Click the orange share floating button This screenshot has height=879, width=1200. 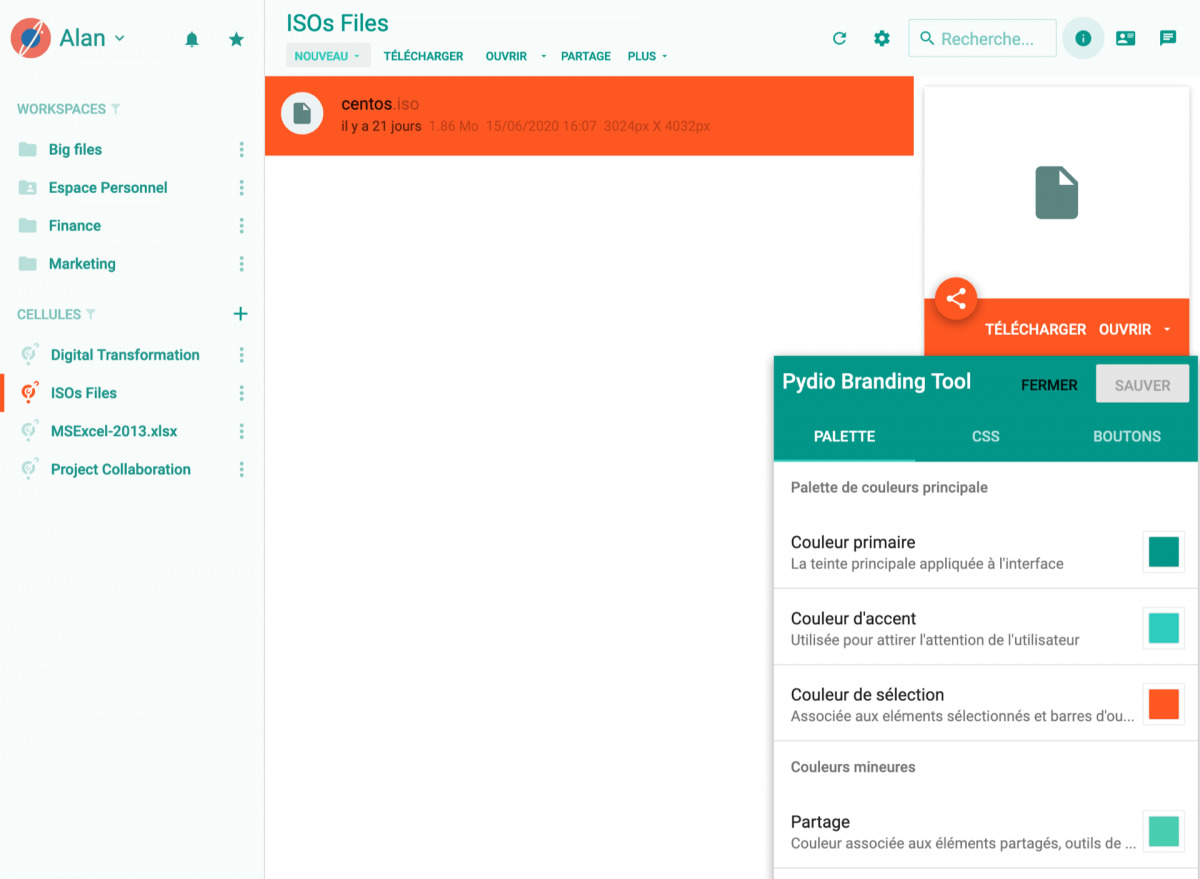(x=956, y=298)
